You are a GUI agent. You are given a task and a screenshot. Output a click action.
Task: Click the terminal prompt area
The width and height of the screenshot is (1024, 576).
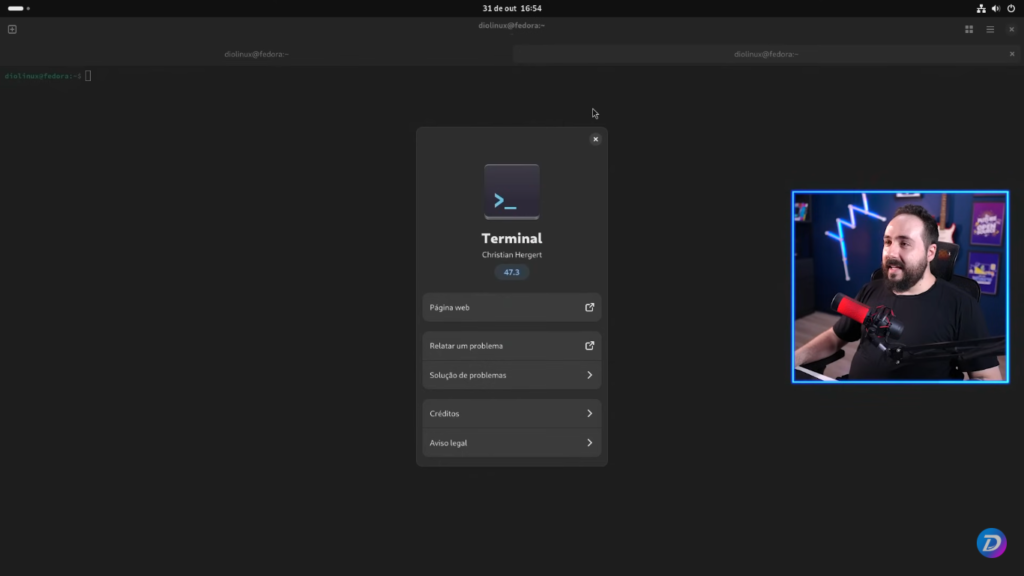pyautogui.click(x=48, y=76)
